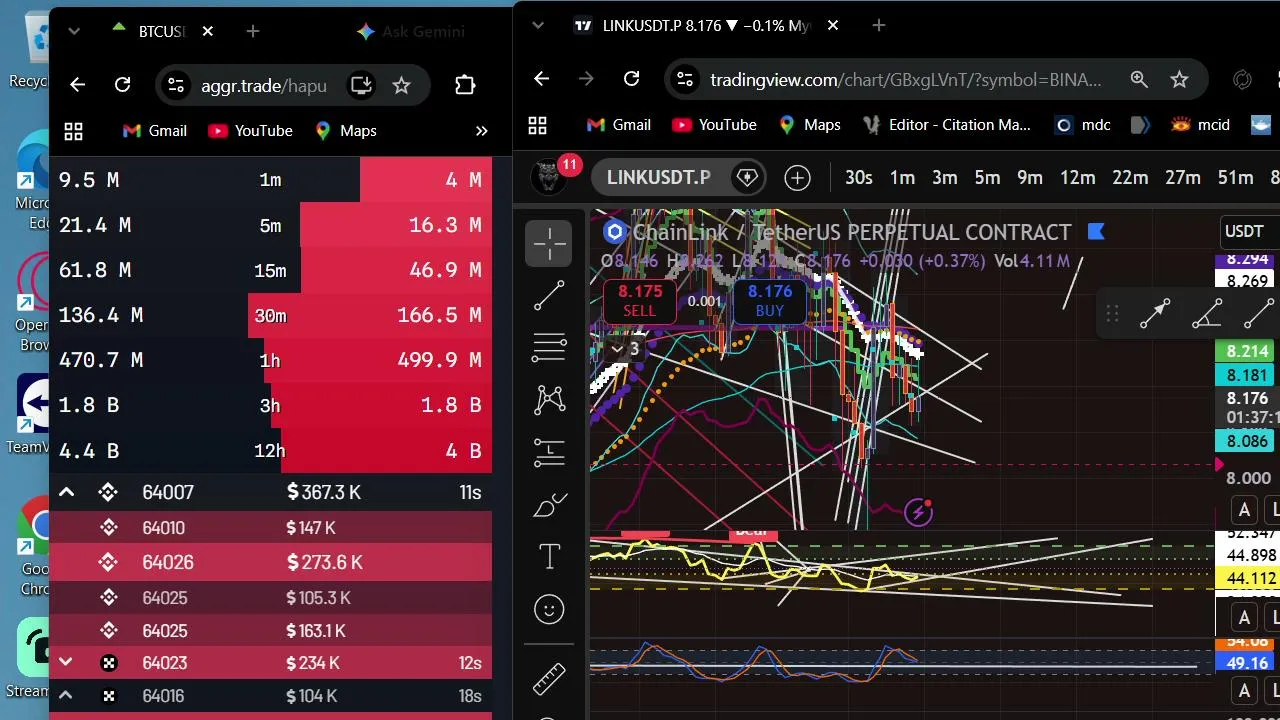
Task: Open tab search dropdown in aggr.trade window
Action: pyautogui.click(x=73, y=31)
